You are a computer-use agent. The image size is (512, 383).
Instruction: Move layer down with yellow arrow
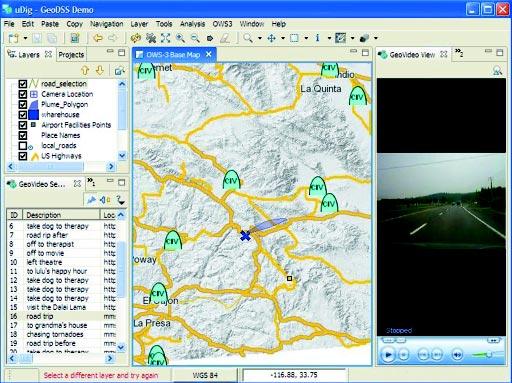click(x=100, y=70)
